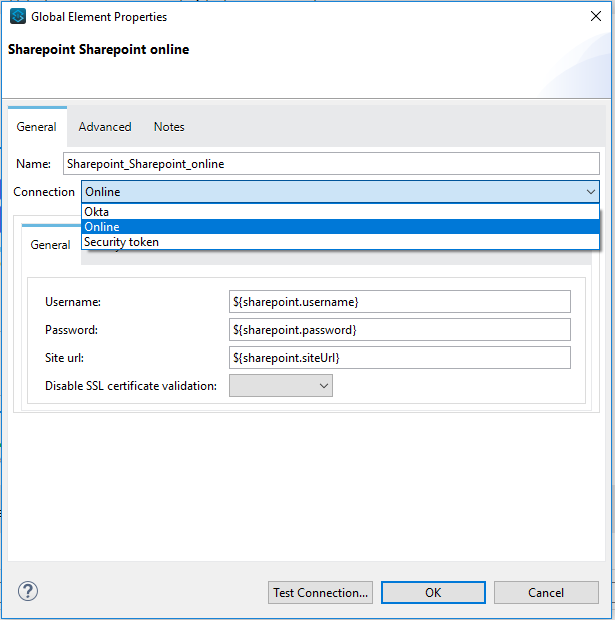Open the Notes tab
This screenshot has width=615, height=620.
(169, 127)
